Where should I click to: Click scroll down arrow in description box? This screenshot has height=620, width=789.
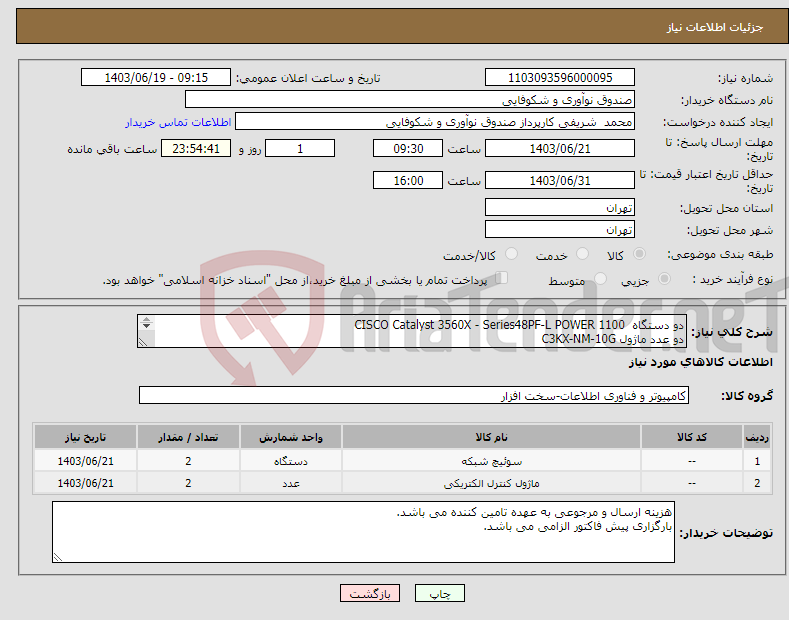tap(146, 326)
